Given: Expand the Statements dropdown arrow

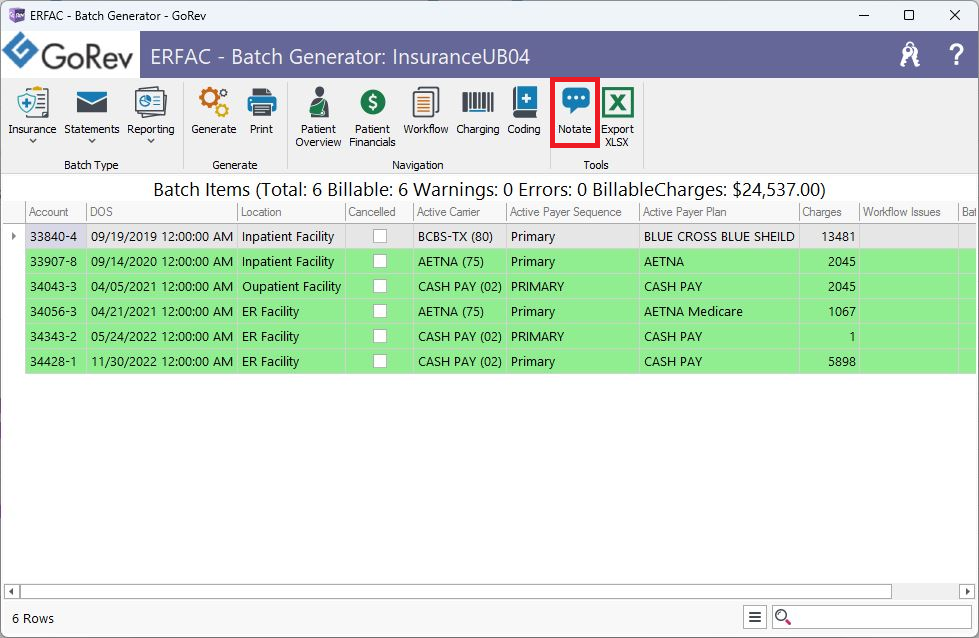Looking at the screenshot, I should pos(91,141).
